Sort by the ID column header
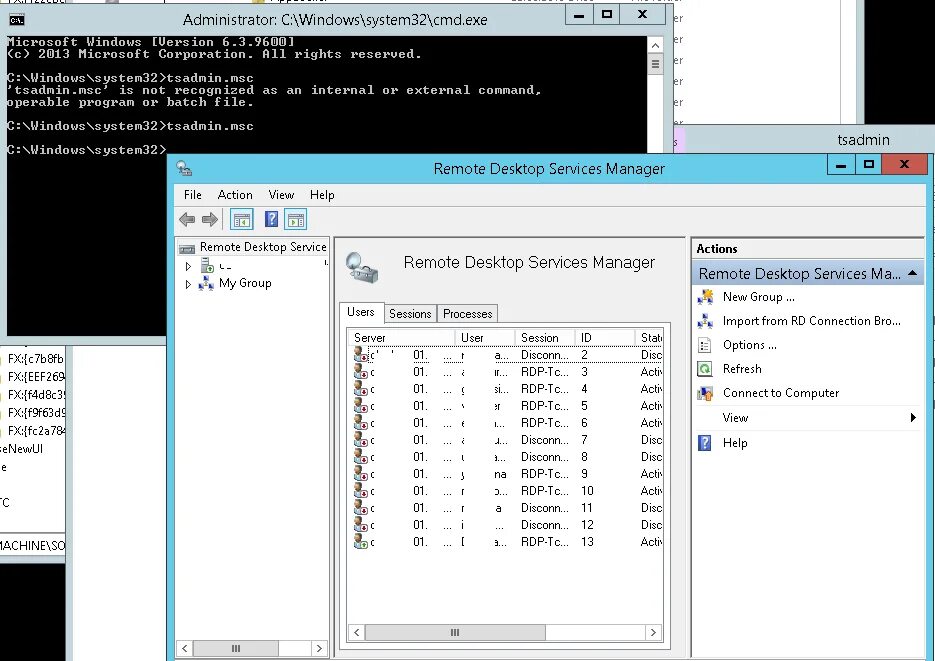The height and width of the screenshot is (661, 935). pos(605,337)
